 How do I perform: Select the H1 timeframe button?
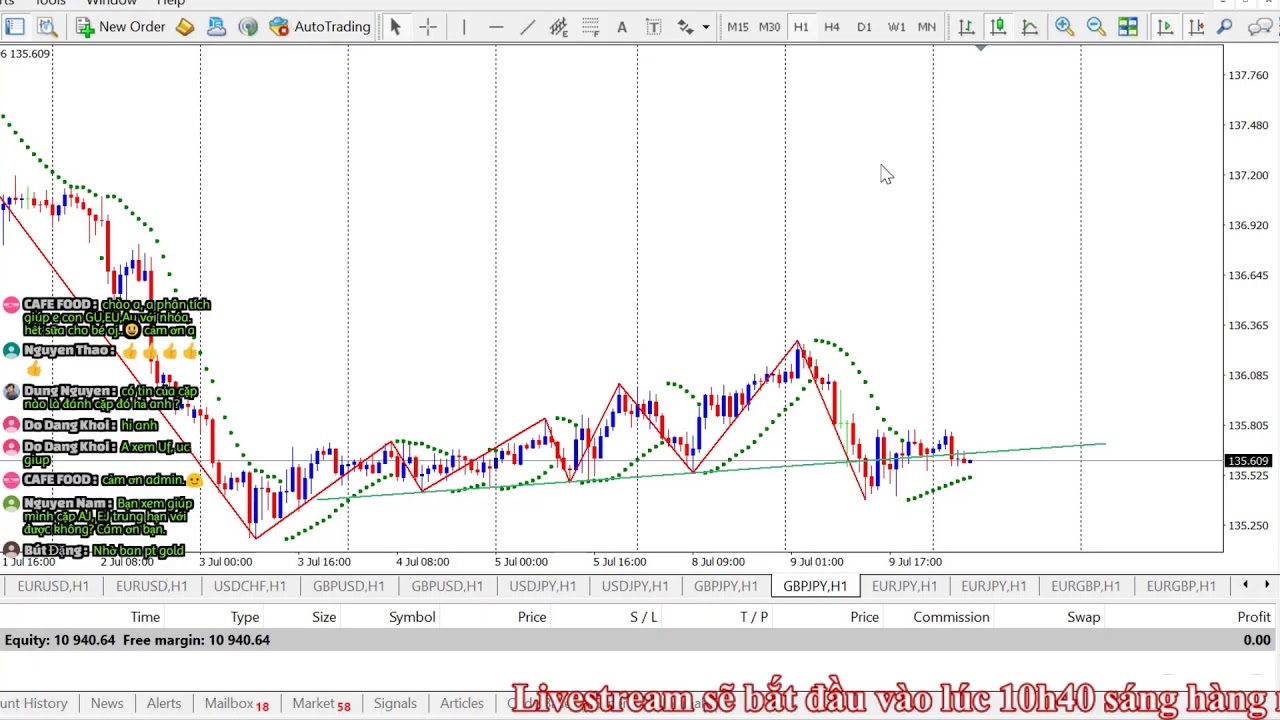[801, 27]
